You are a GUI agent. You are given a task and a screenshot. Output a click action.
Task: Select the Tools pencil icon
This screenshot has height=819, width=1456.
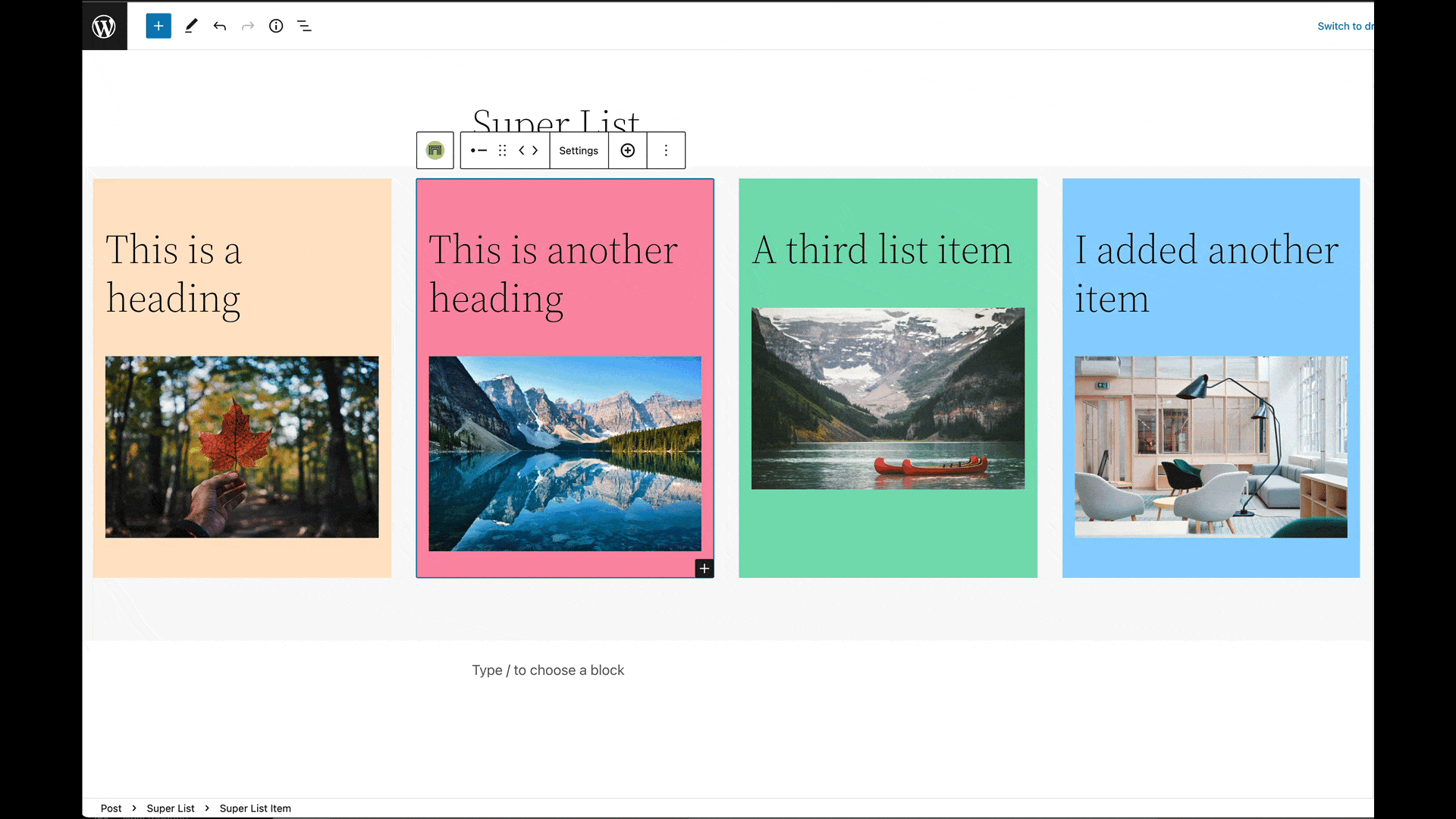(x=191, y=26)
